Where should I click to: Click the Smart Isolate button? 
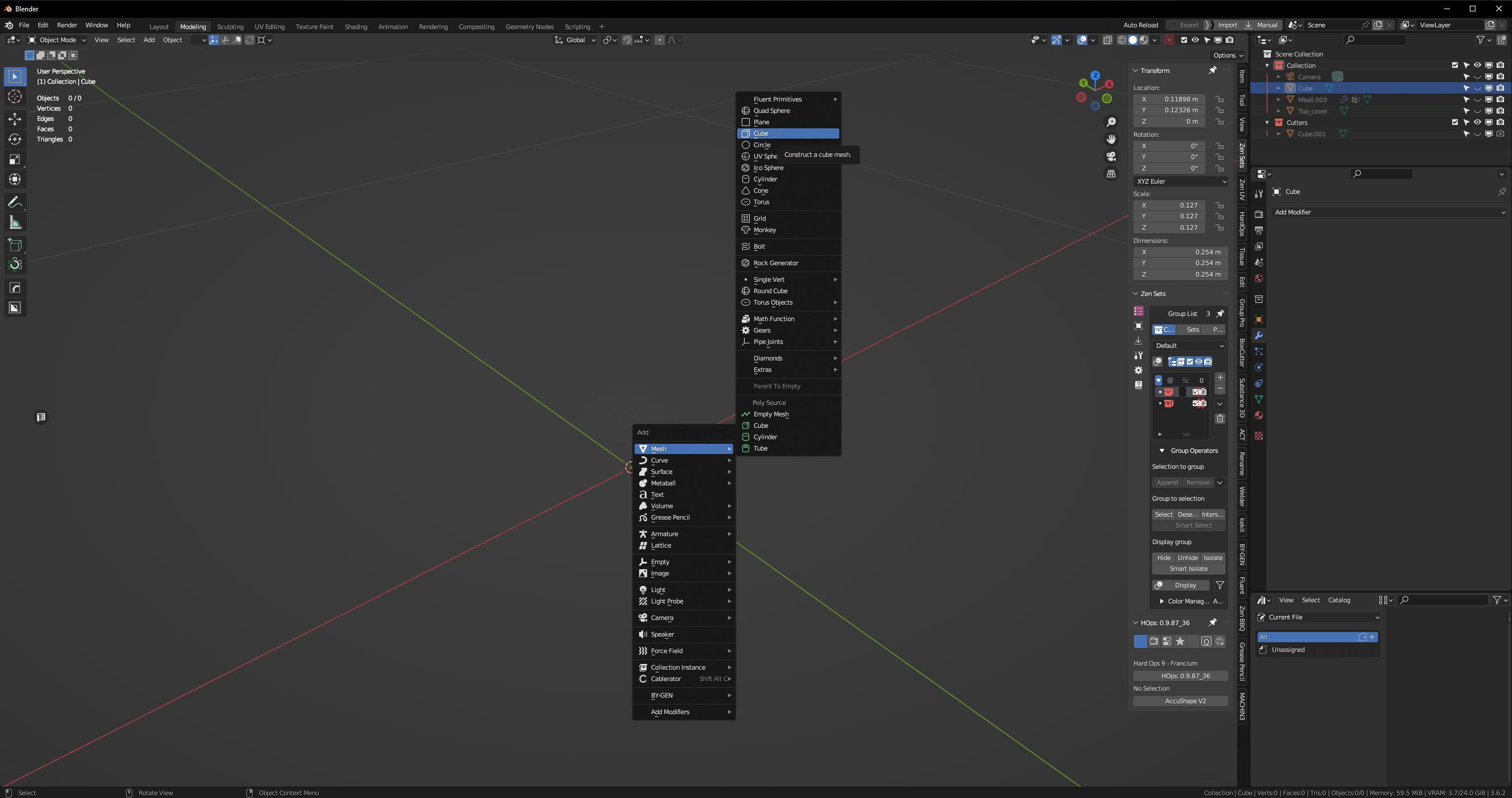tap(1188, 568)
